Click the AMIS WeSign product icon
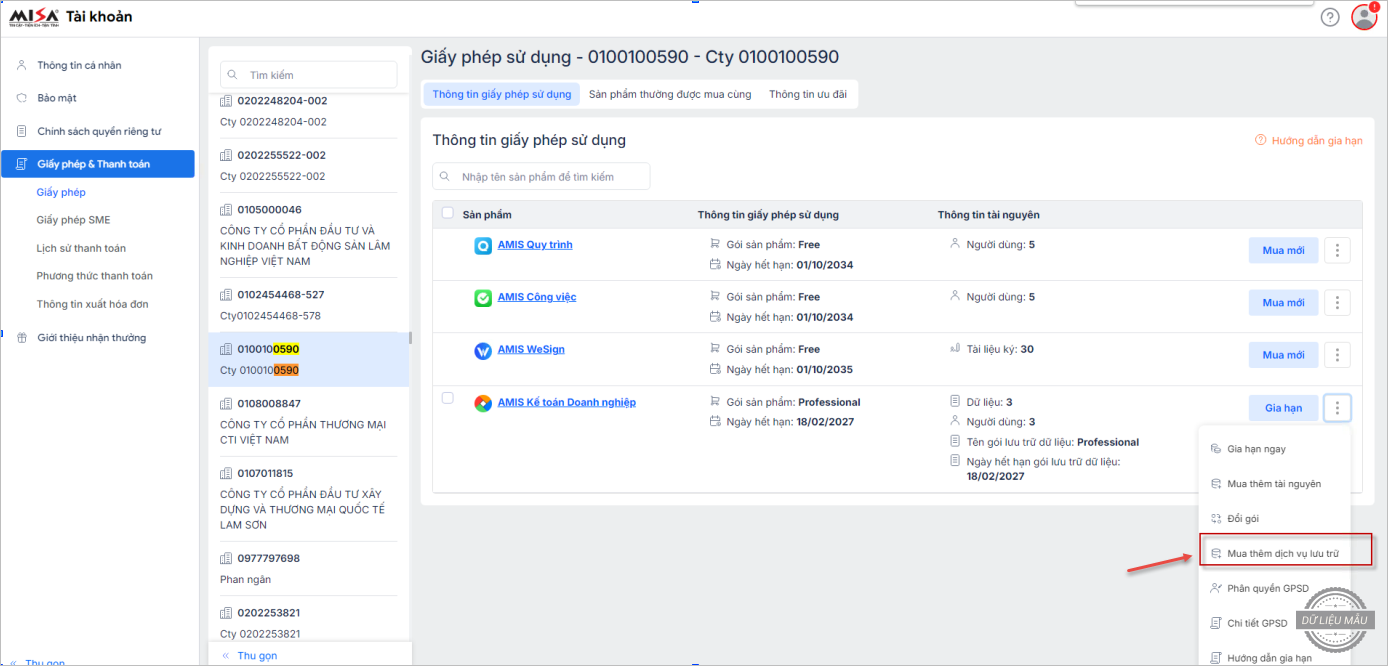The image size is (1388, 666). [x=482, y=351]
